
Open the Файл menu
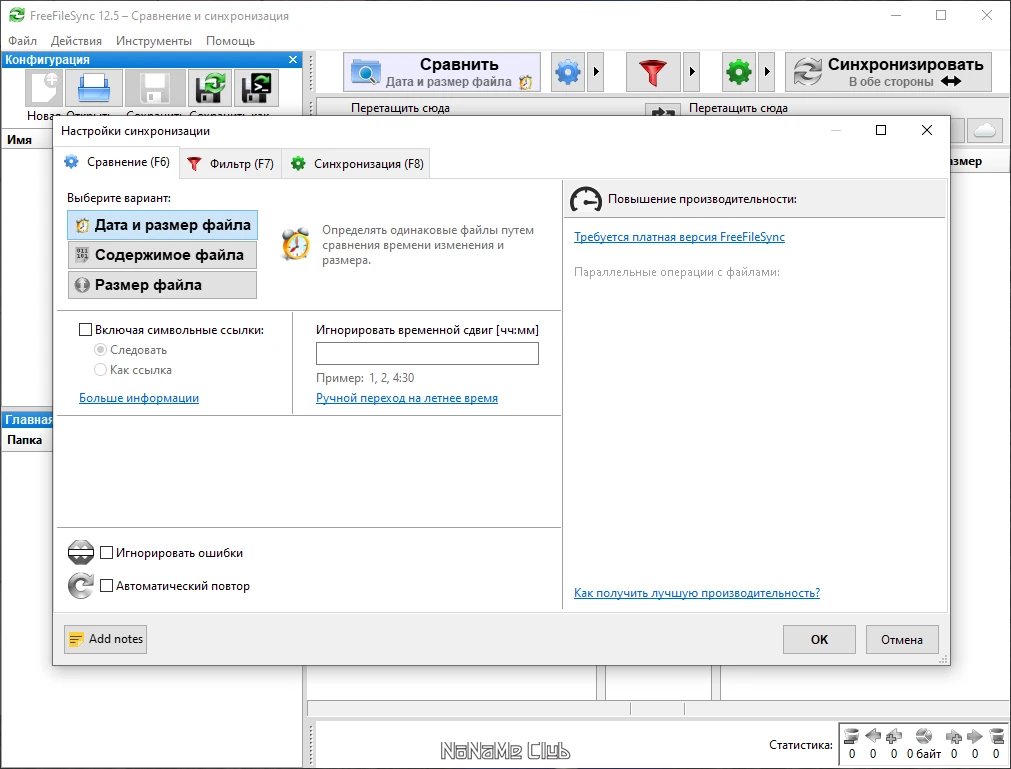tap(23, 41)
